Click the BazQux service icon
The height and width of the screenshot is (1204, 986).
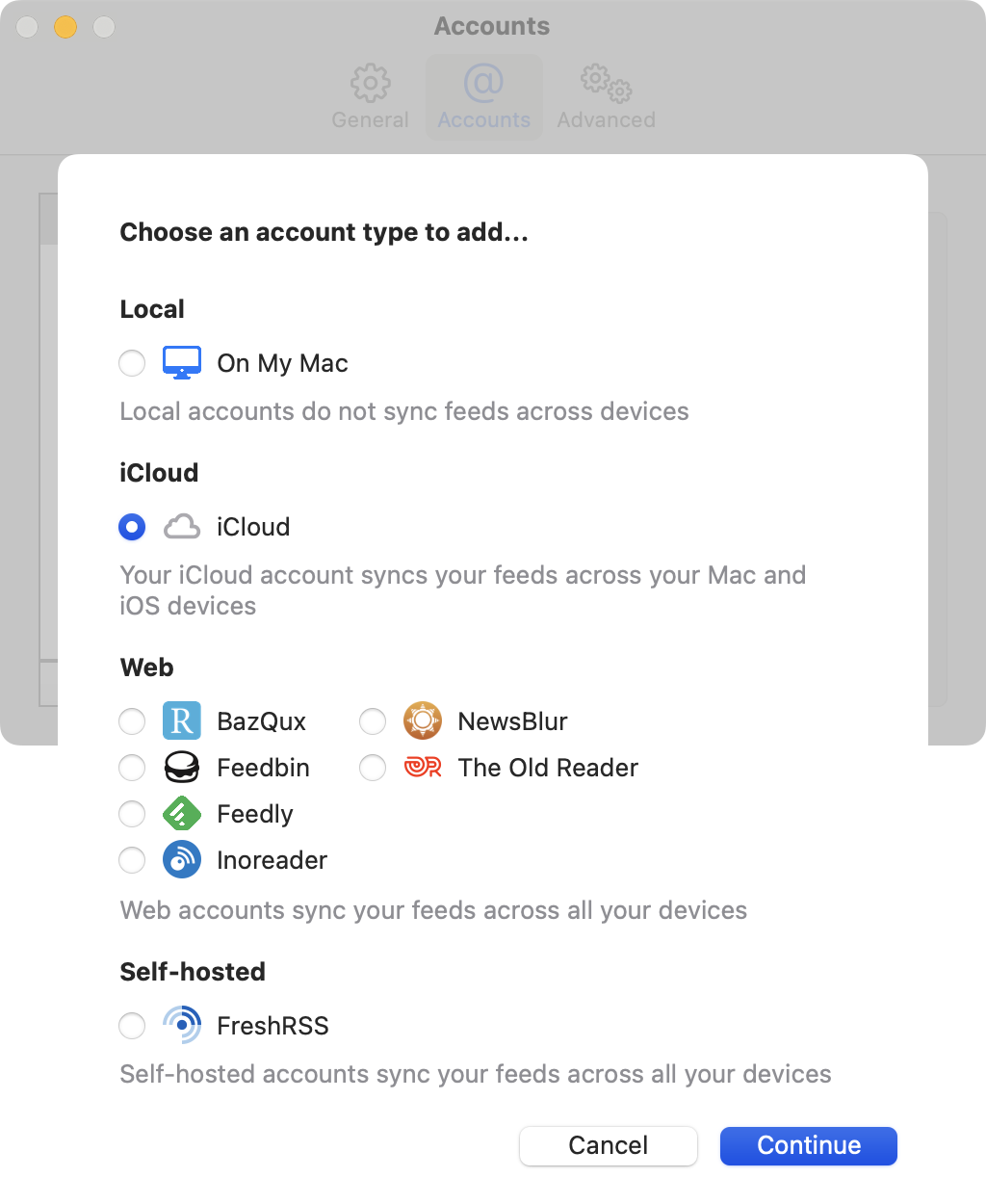[x=182, y=720]
